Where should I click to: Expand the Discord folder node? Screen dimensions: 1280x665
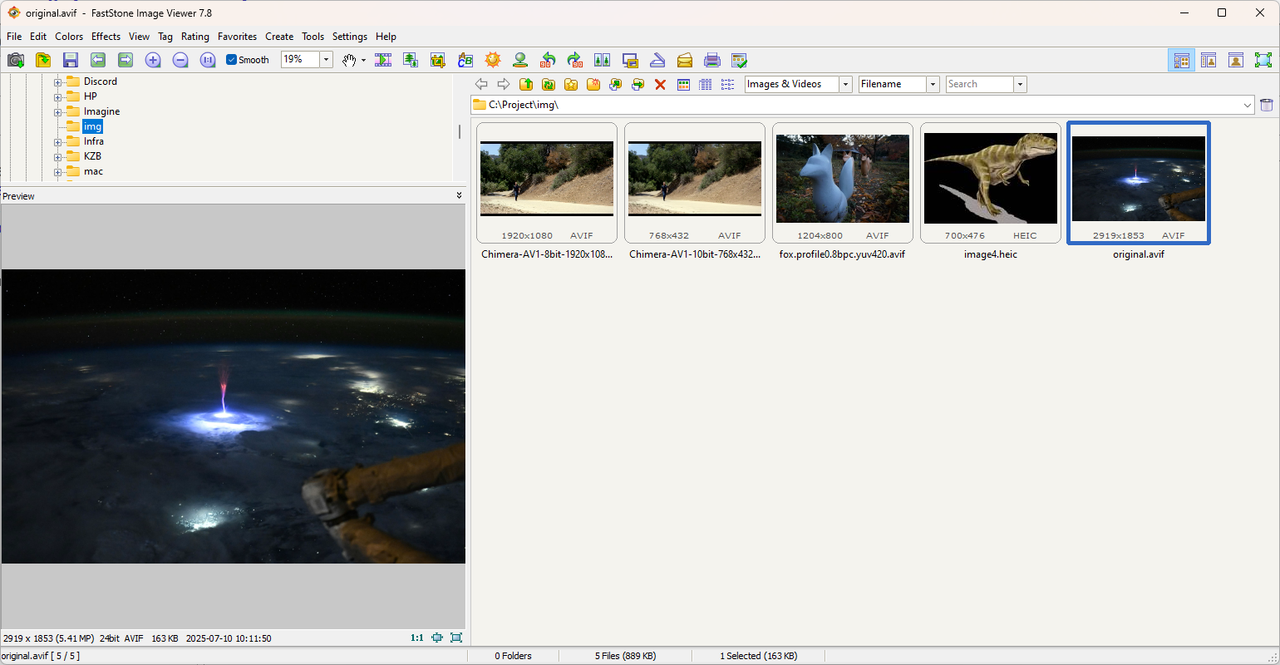58,82
